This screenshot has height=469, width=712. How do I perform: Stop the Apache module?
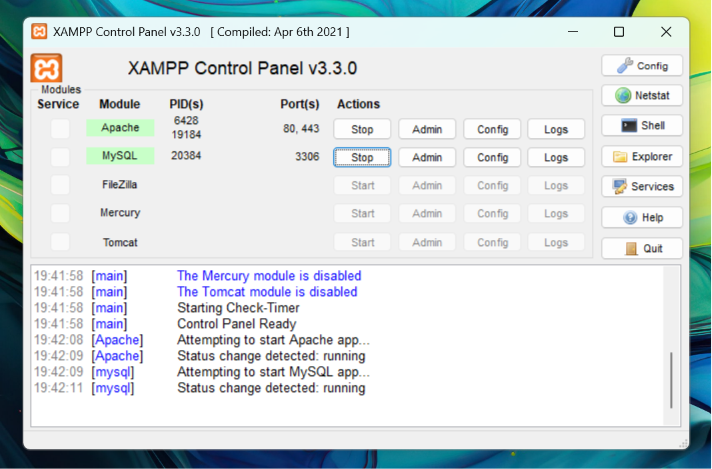coord(362,129)
